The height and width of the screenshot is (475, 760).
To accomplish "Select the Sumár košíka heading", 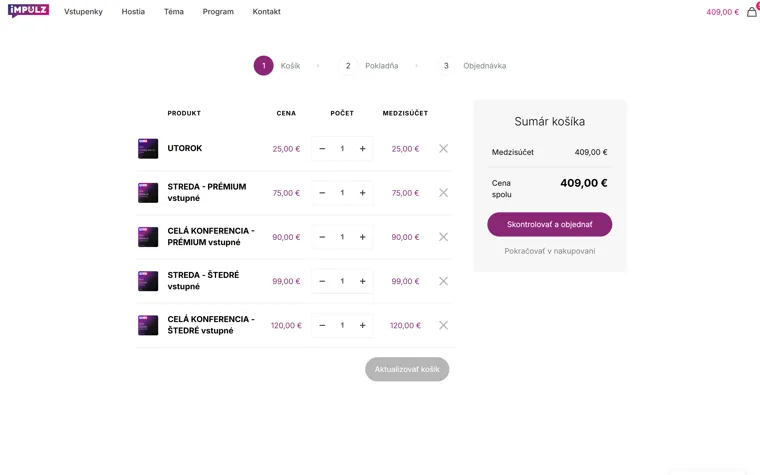I will [550, 121].
